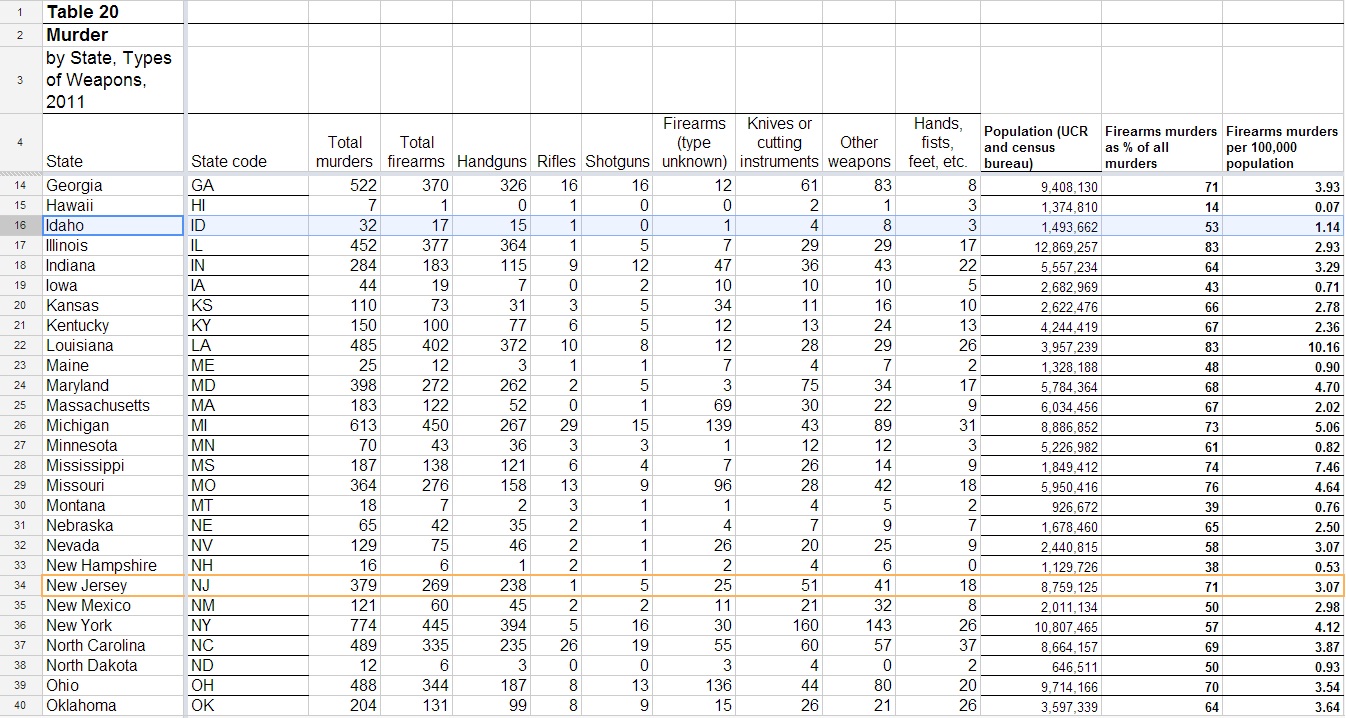
Task: Select the 'Table 20' title cell
Action: tap(112, 12)
